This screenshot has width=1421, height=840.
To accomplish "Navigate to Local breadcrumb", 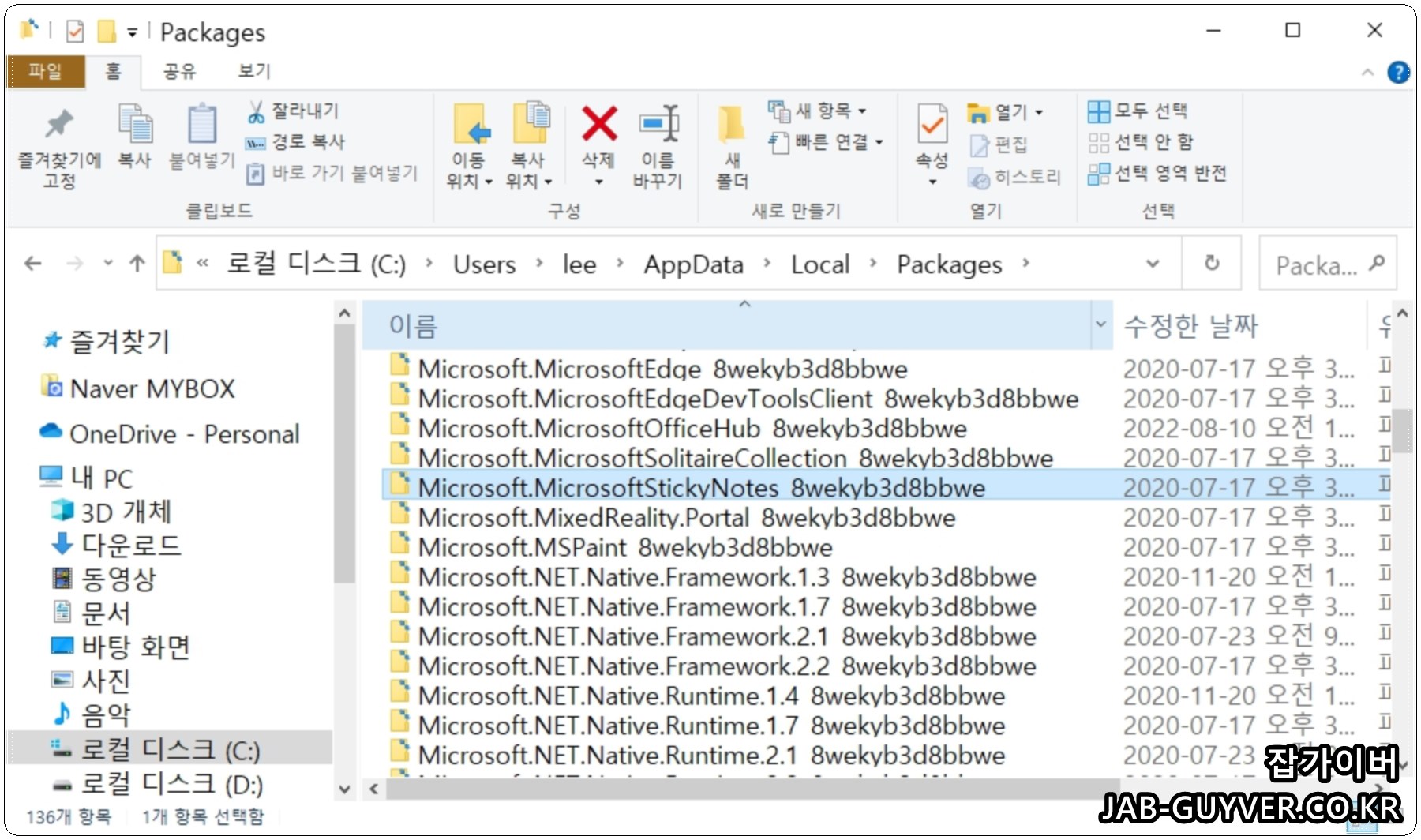I will point(820,264).
